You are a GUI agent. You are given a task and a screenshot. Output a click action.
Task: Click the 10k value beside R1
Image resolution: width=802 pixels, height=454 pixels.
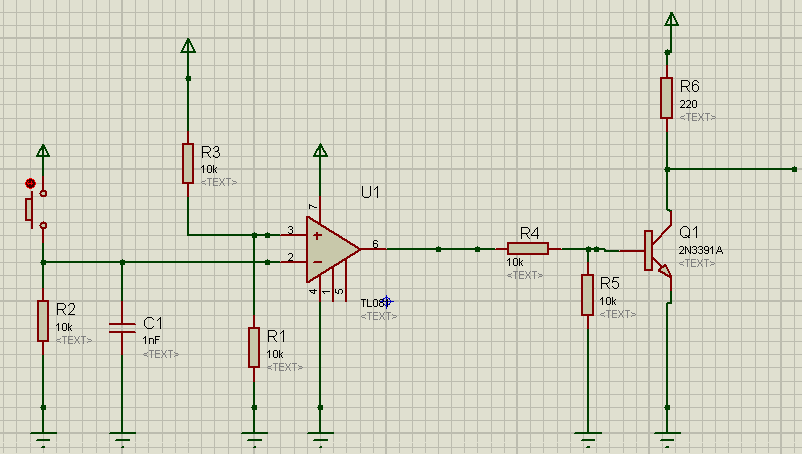click(x=275, y=354)
